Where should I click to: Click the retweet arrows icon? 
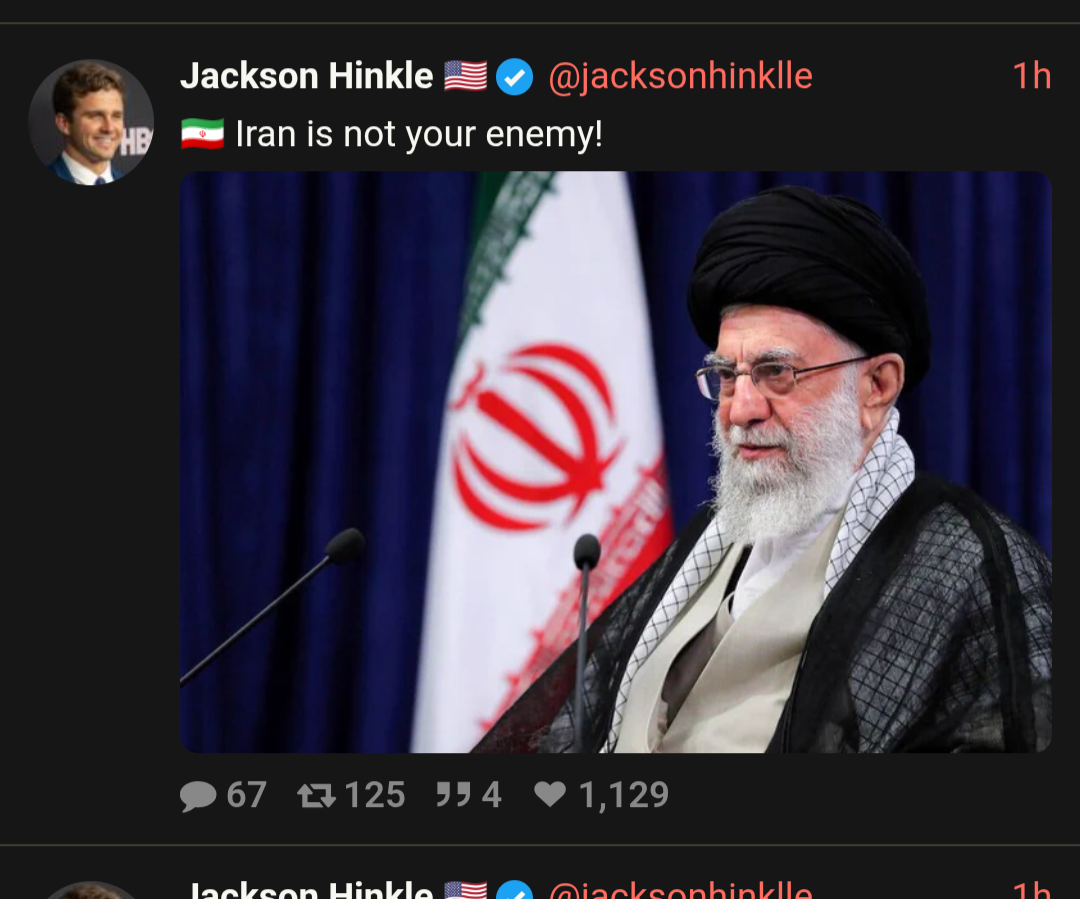tap(316, 796)
